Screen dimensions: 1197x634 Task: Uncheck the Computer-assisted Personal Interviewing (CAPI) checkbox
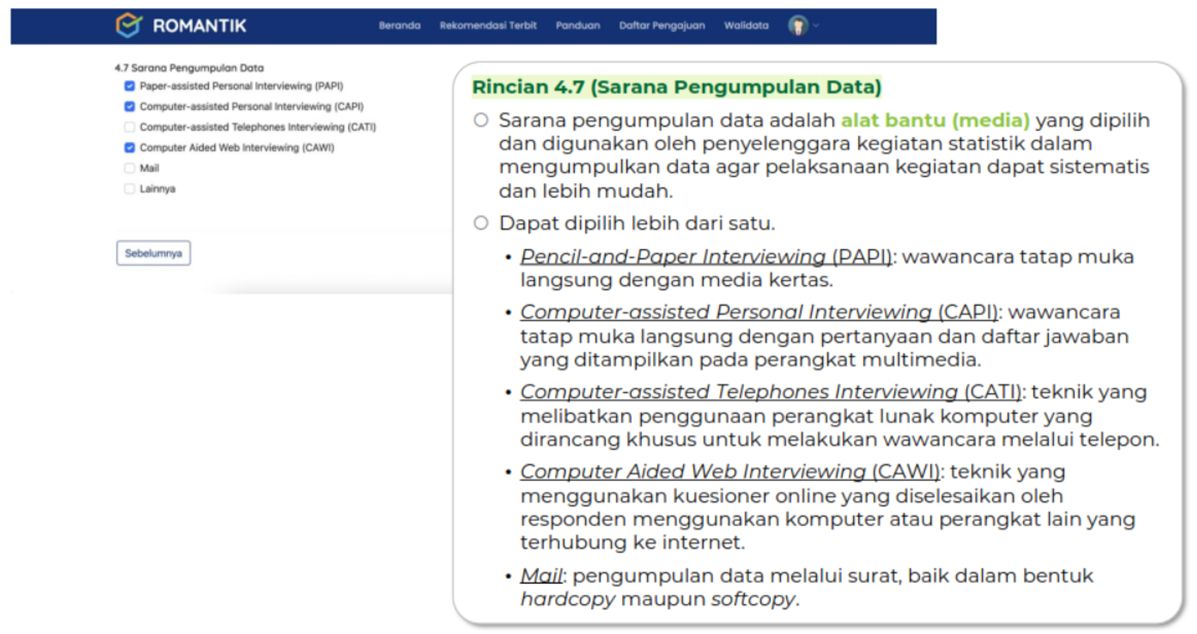130,106
